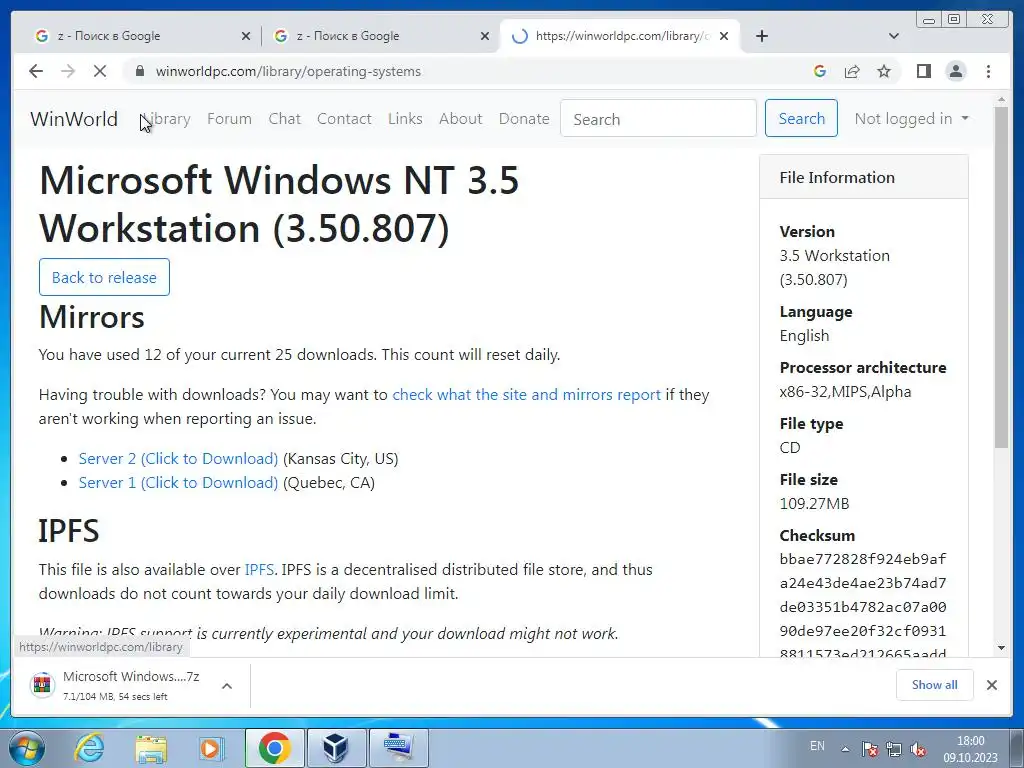Click the address bar URL

pyautogui.click(x=288, y=71)
